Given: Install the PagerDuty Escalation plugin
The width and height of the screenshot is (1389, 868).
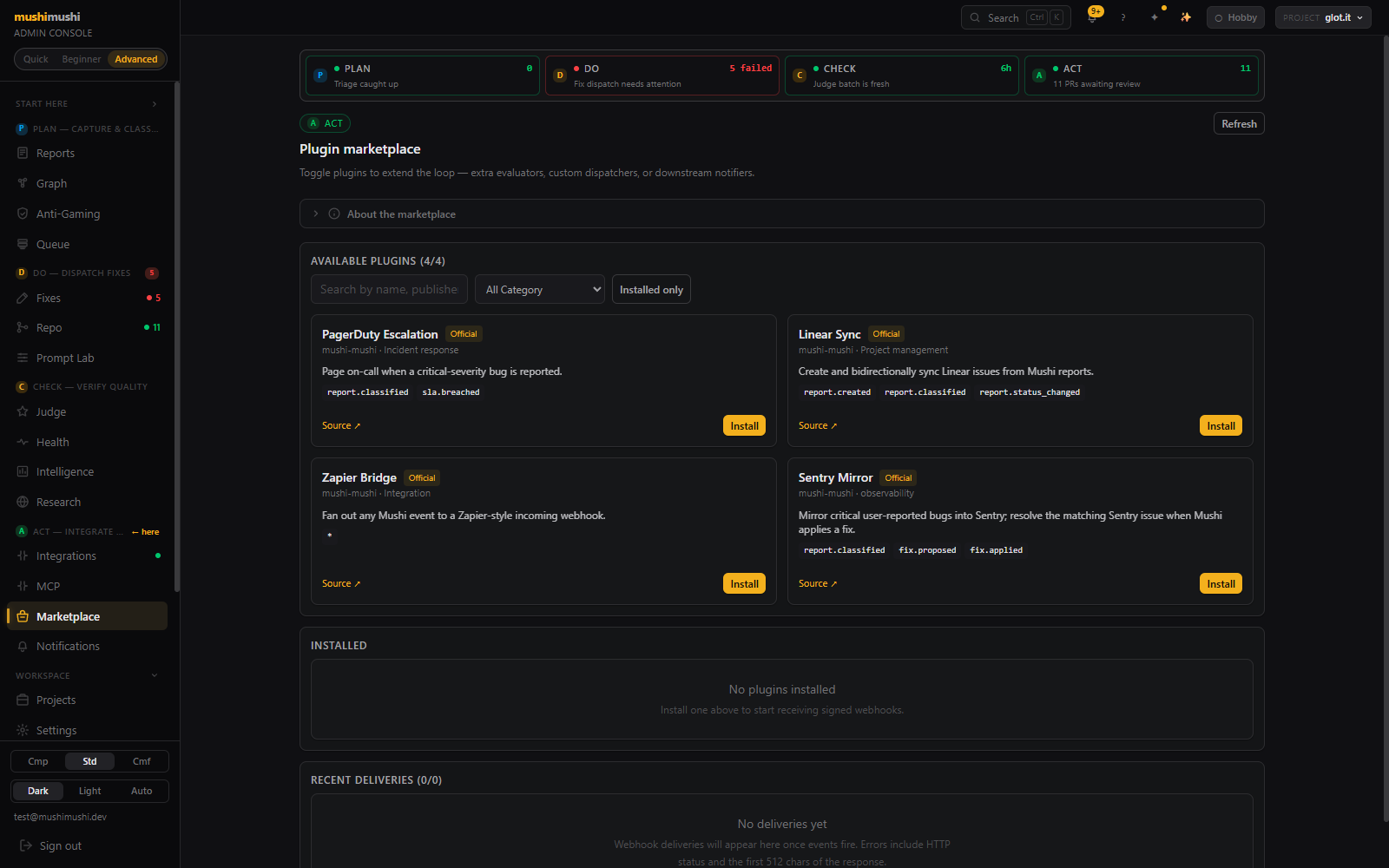Looking at the screenshot, I should click(x=744, y=425).
